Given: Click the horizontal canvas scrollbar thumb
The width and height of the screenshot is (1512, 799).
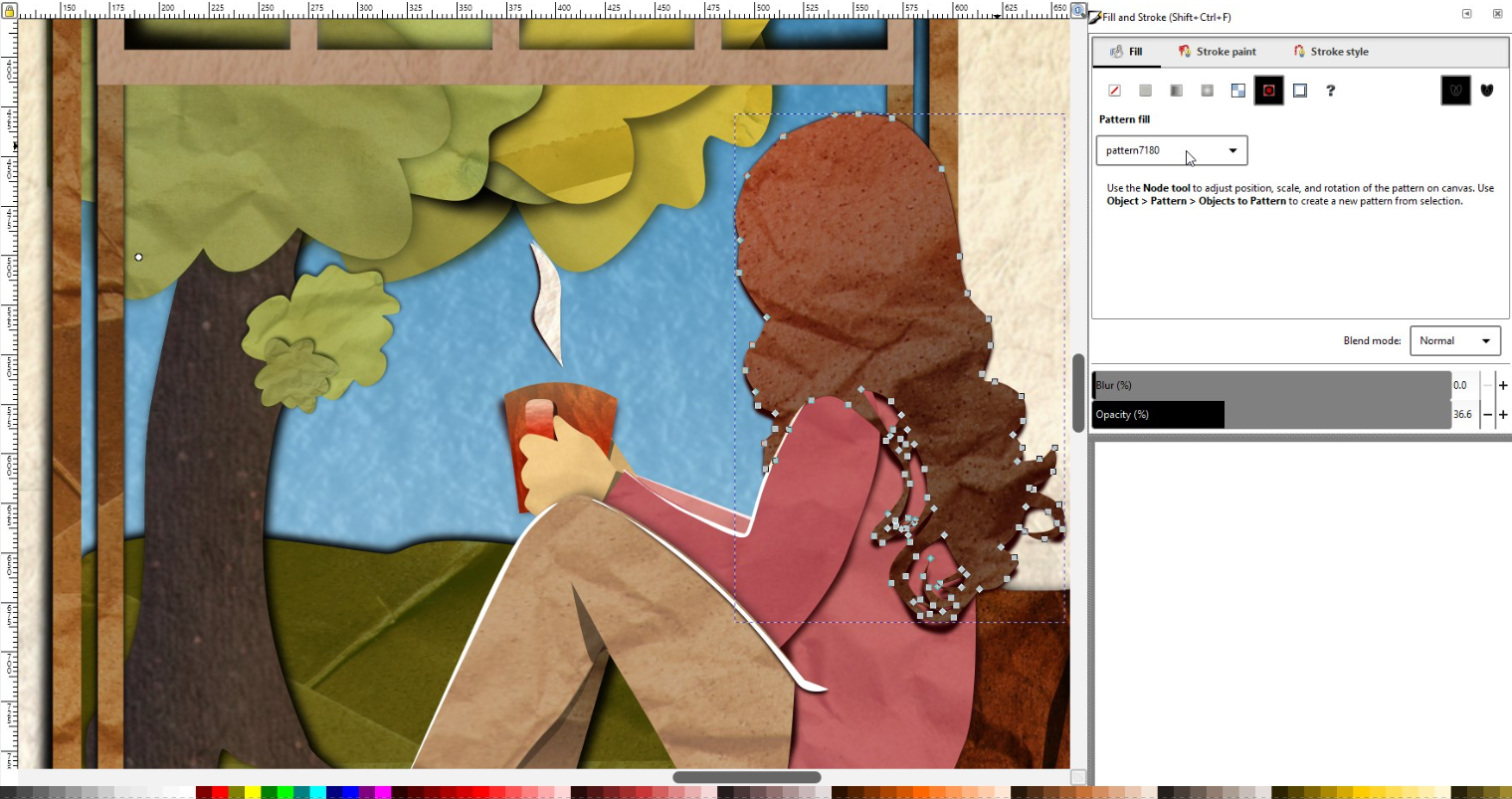Looking at the screenshot, I should [747, 777].
